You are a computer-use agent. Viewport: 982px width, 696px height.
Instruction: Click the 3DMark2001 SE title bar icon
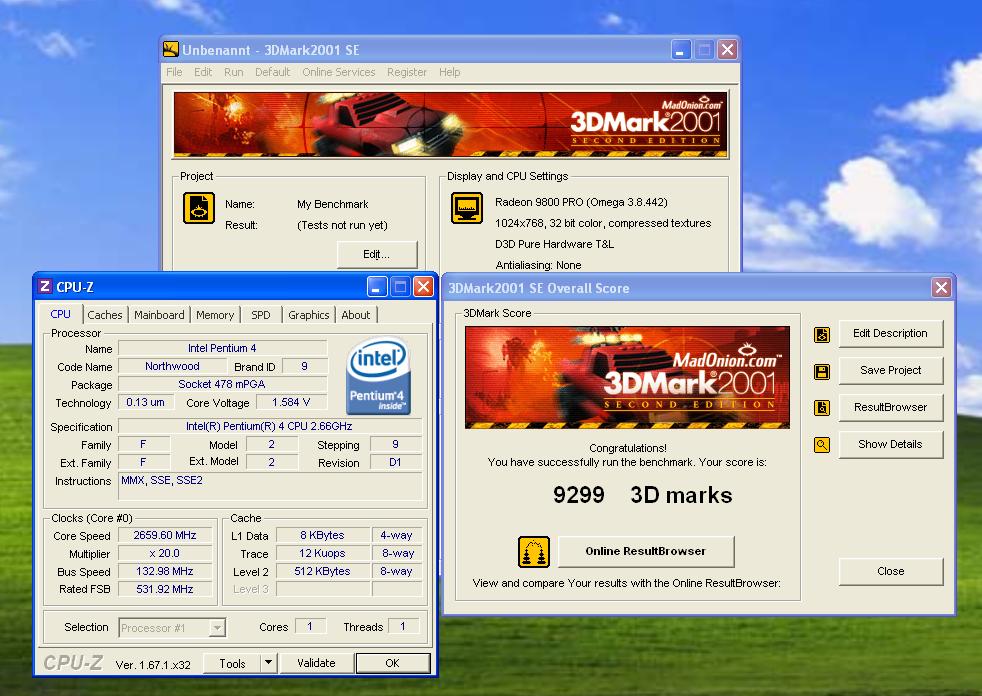point(170,49)
